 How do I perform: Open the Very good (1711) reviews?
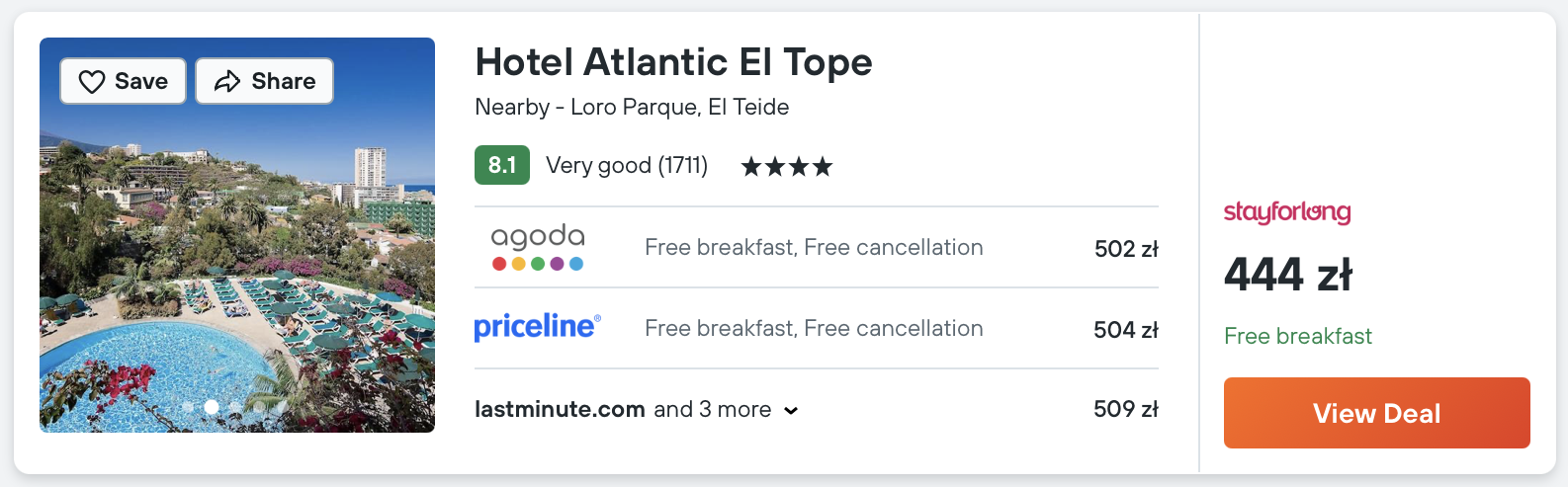point(627,165)
